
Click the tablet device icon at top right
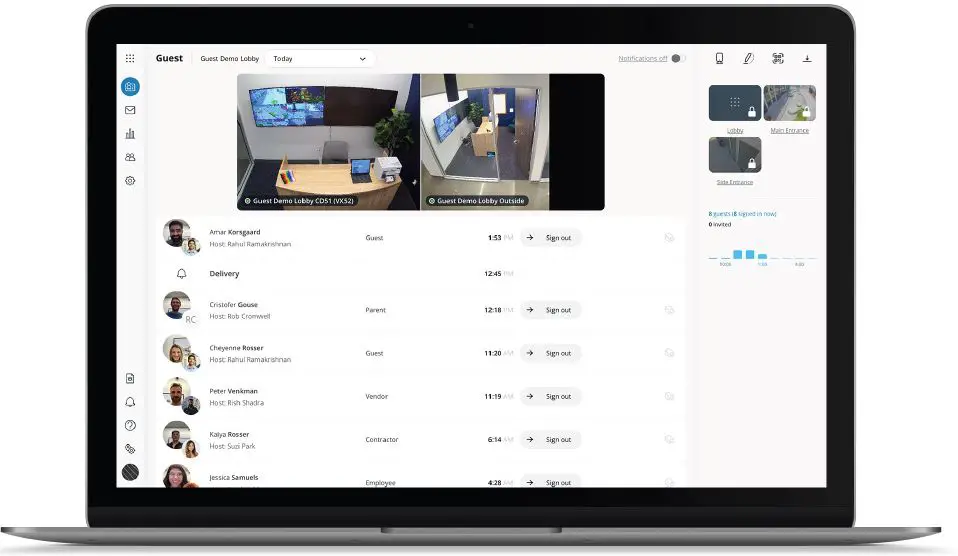point(719,59)
